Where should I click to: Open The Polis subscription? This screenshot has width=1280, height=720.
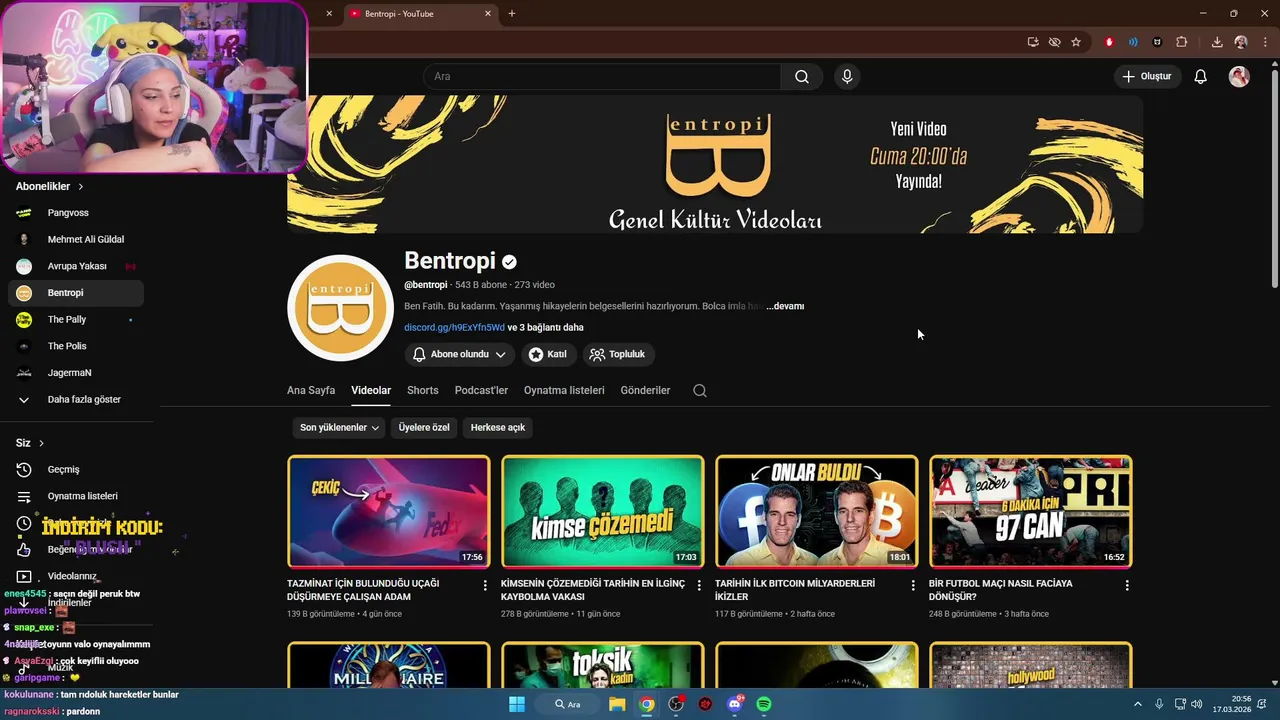coord(76,346)
